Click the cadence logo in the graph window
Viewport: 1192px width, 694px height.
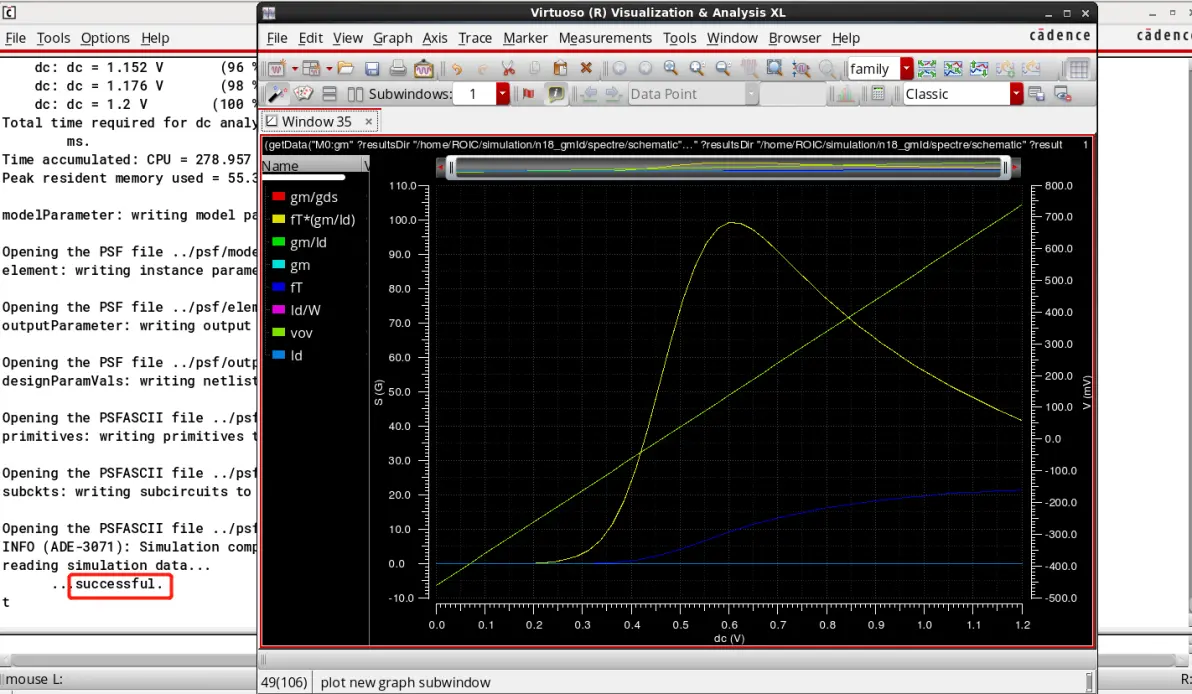point(1060,36)
